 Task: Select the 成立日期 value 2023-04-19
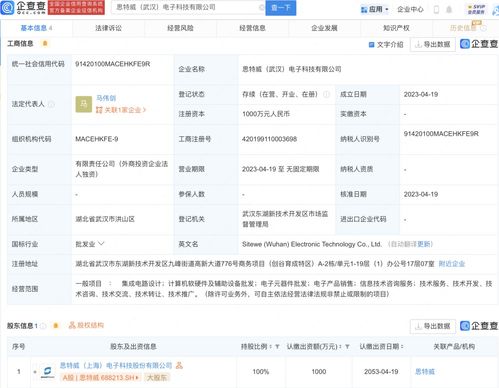[x=421, y=94]
